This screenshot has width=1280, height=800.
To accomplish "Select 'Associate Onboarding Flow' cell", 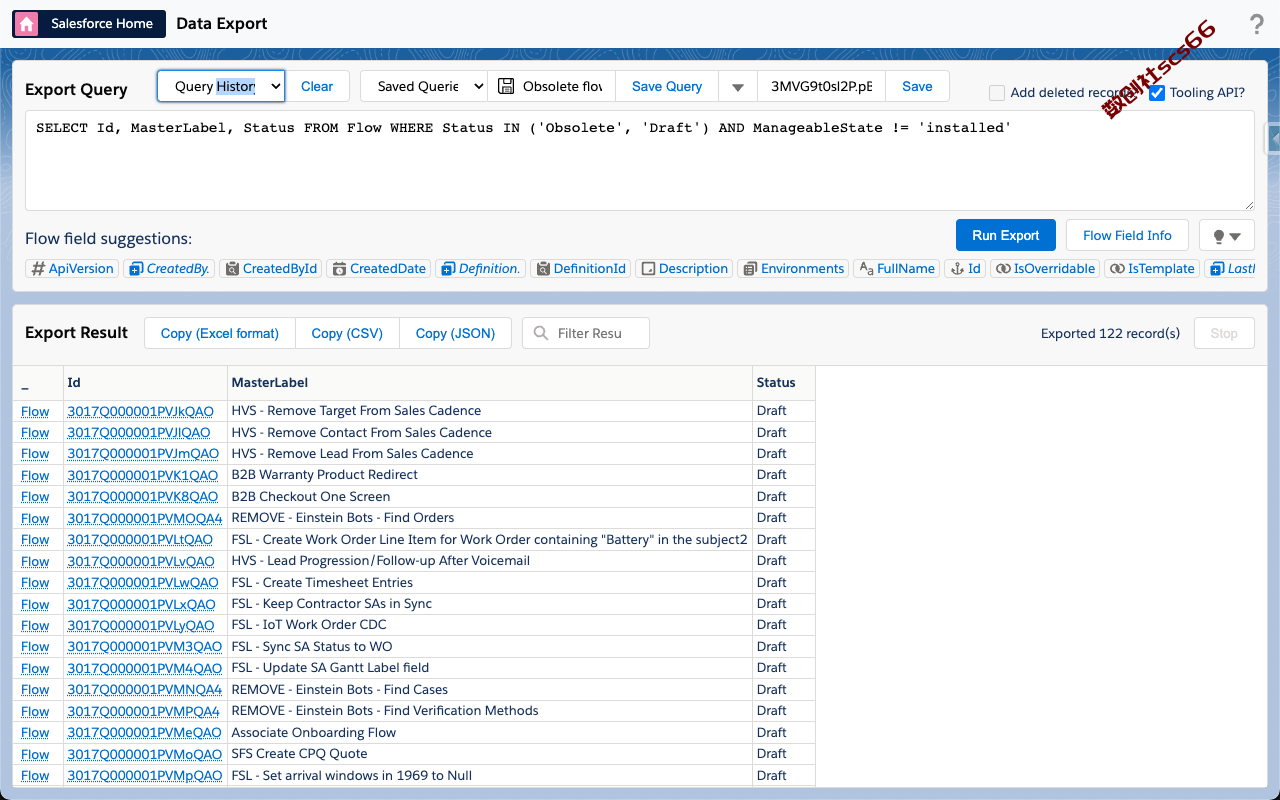I will (490, 733).
